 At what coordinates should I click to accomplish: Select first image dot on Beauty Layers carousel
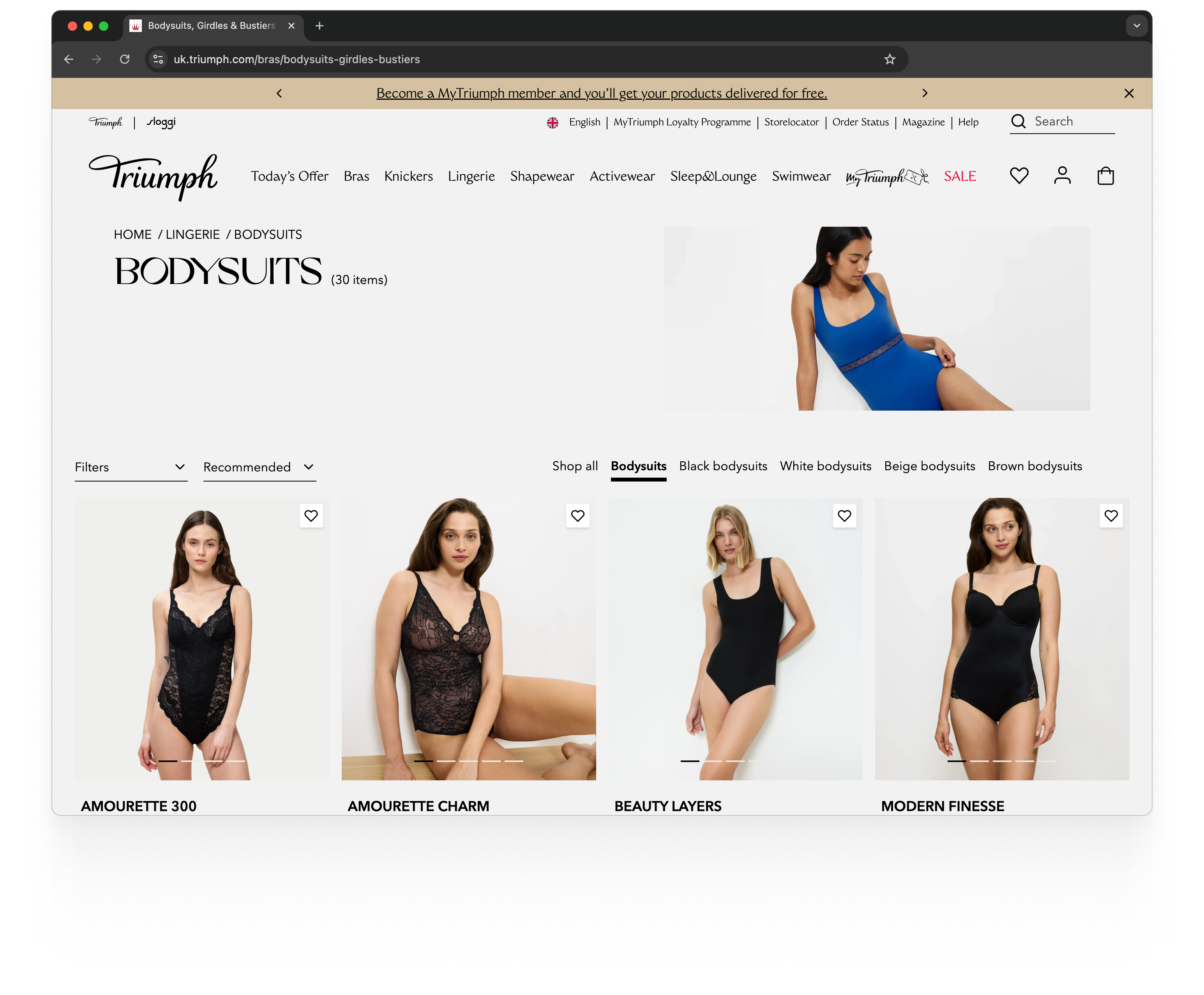tap(690, 761)
